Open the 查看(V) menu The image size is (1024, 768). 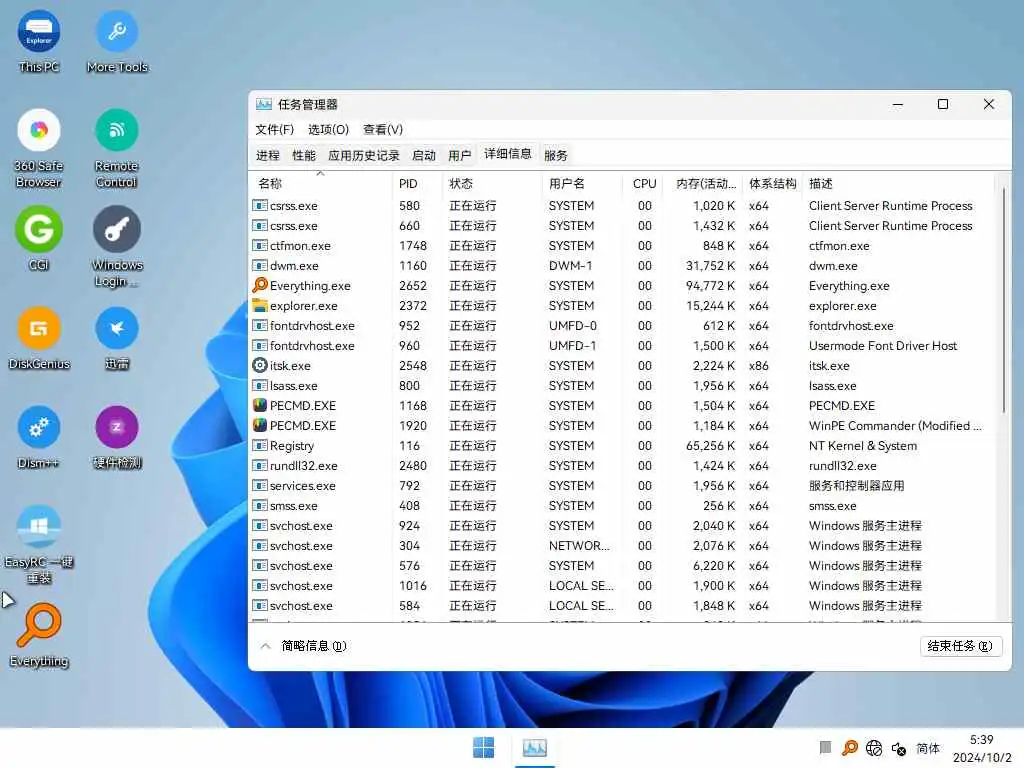click(x=383, y=129)
